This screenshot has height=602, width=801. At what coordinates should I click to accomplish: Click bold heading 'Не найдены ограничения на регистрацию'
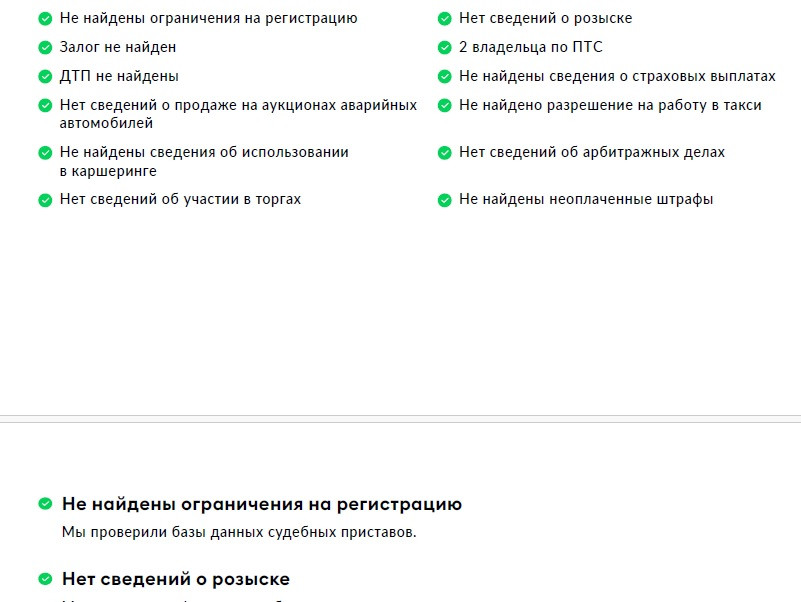(x=262, y=504)
